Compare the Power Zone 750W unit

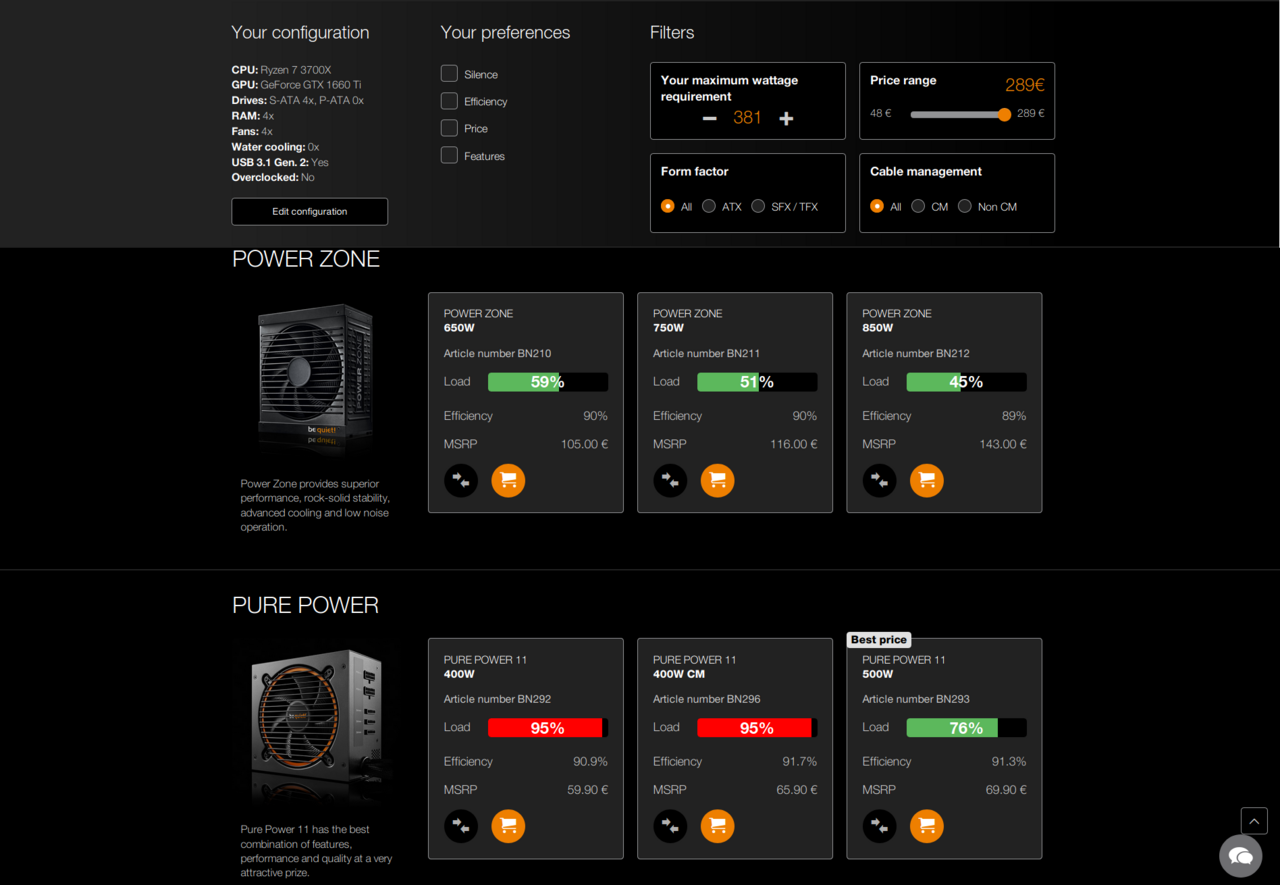pyautogui.click(x=670, y=480)
